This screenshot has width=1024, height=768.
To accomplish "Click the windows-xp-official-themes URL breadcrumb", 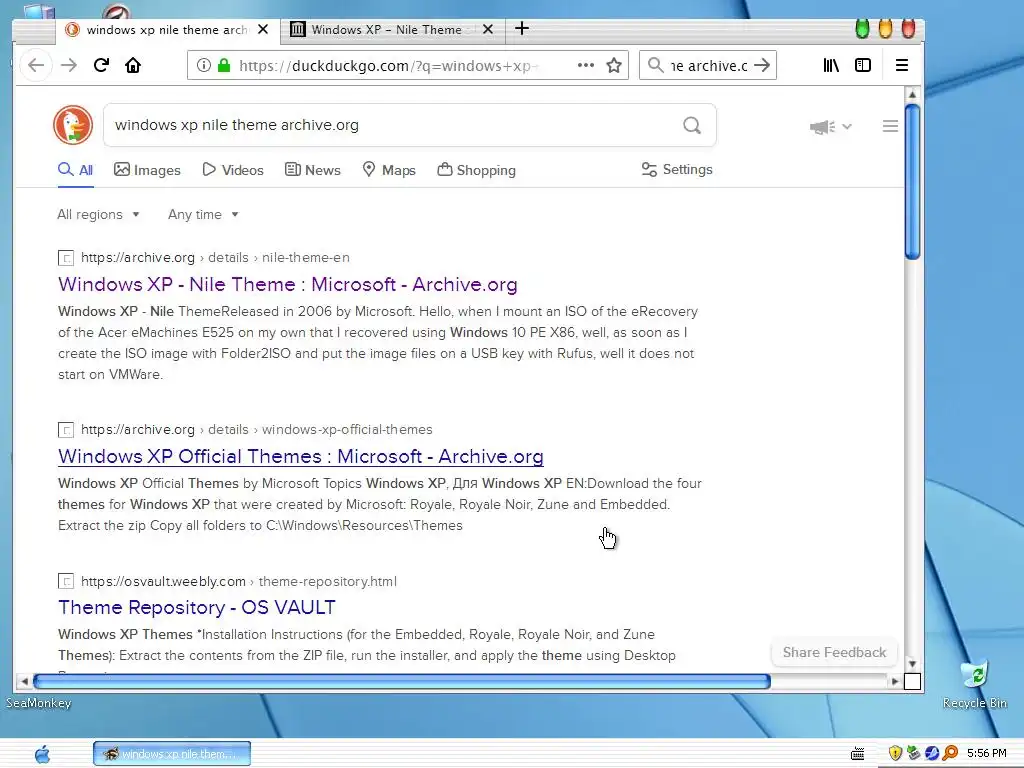I will tap(257, 430).
